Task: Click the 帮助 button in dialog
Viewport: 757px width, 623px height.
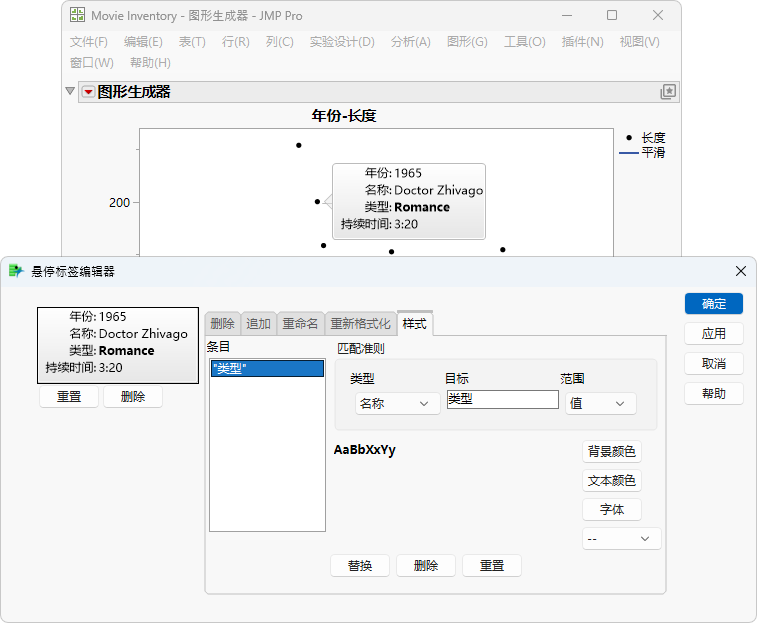Action: (x=714, y=394)
